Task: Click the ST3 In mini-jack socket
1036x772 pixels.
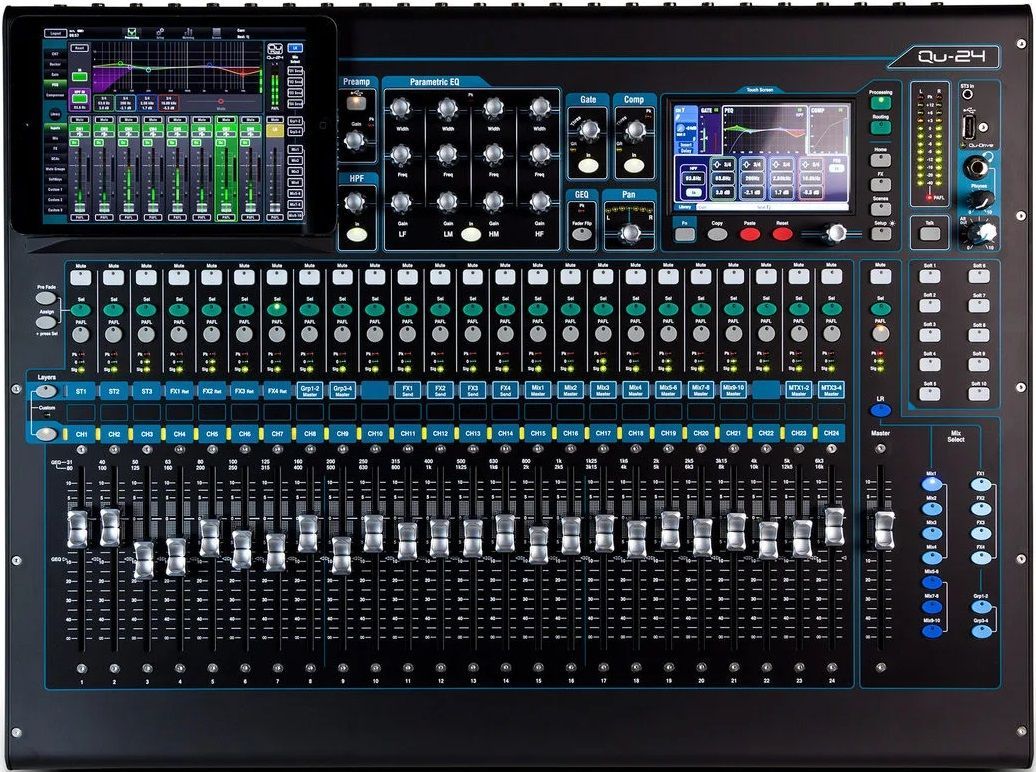Action: (x=969, y=95)
